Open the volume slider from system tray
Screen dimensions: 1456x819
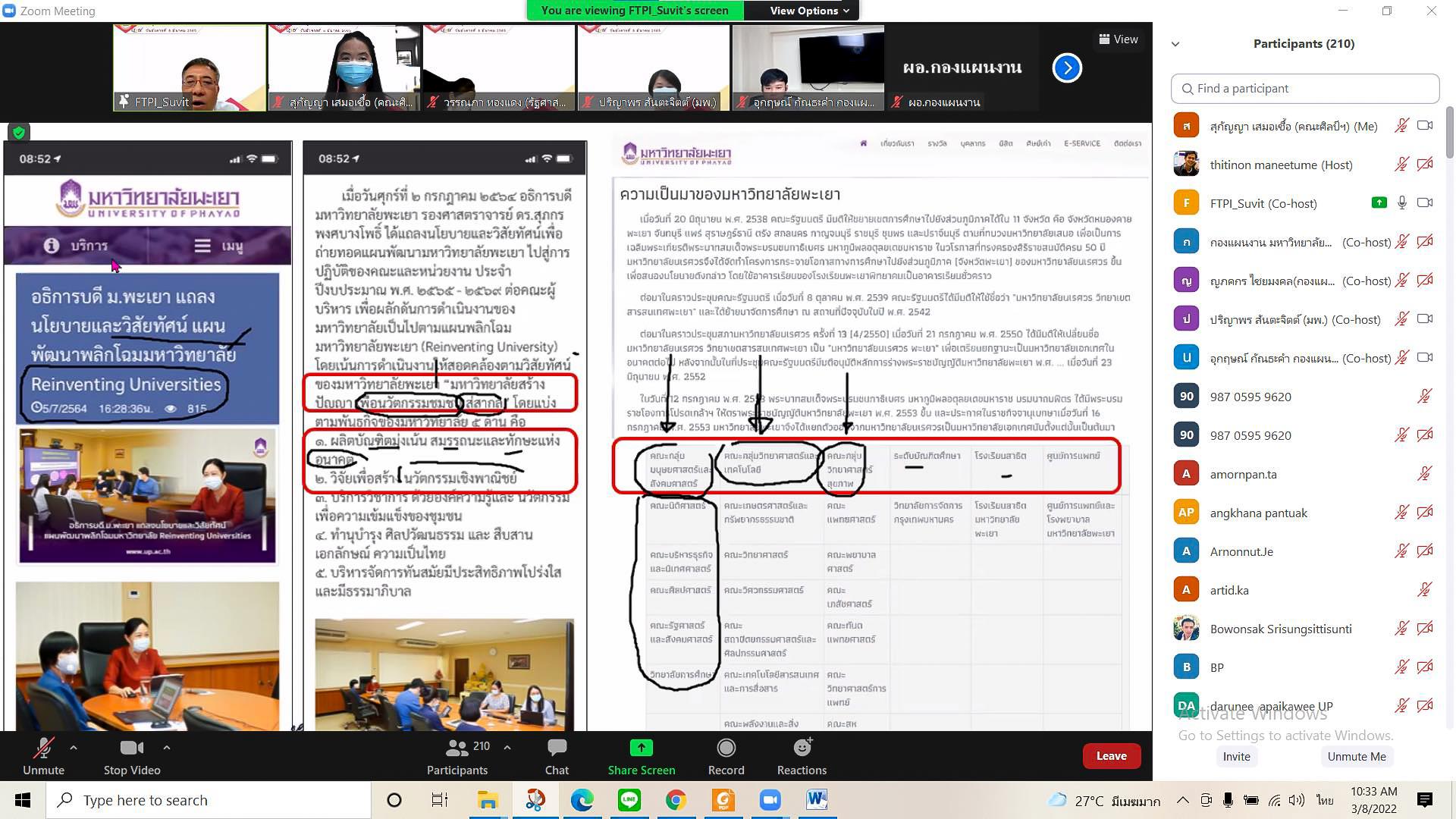(1295, 799)
